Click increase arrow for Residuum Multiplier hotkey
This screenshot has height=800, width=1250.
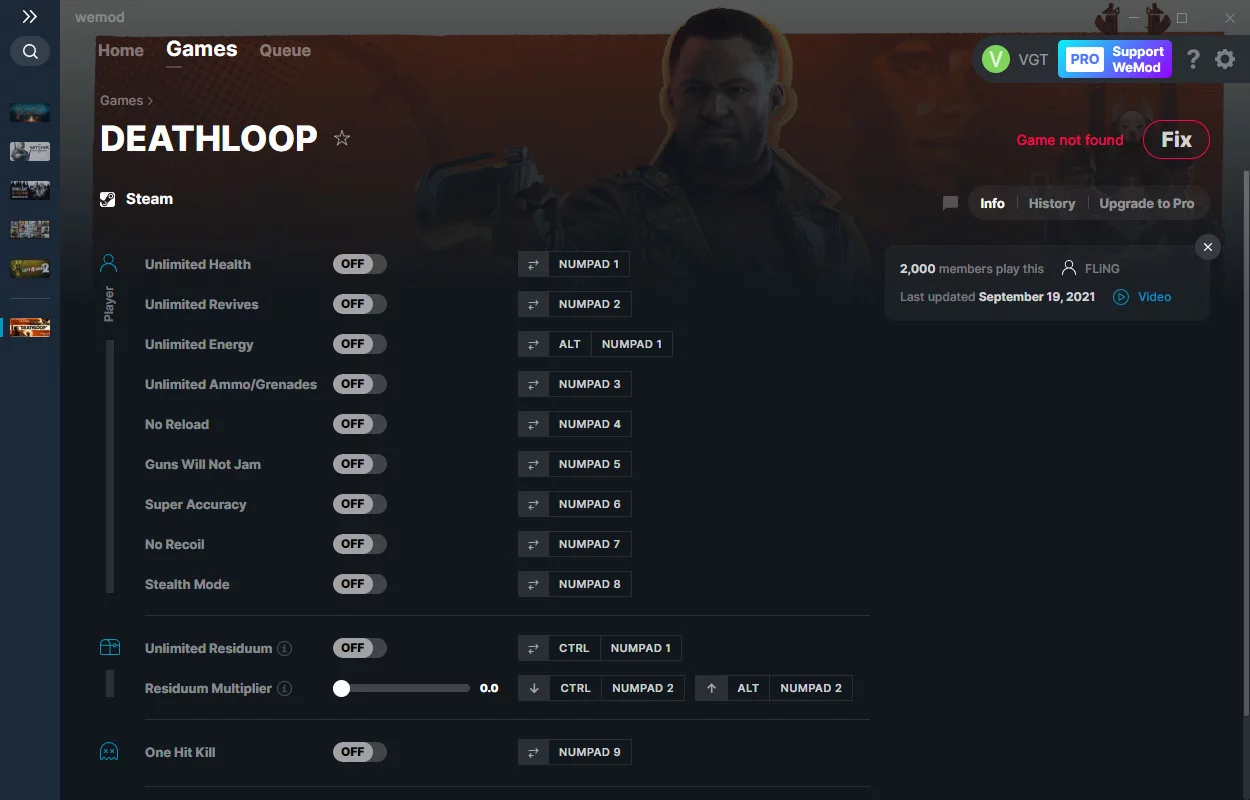point(711,688)
